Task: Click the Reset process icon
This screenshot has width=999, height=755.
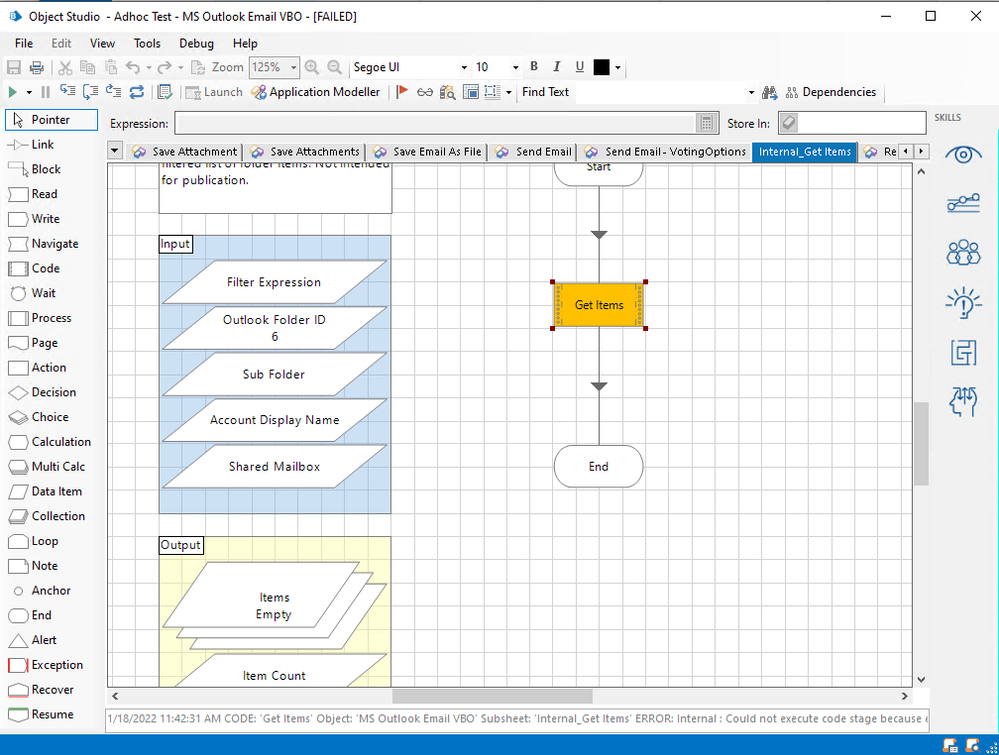Action: point(137,92)
